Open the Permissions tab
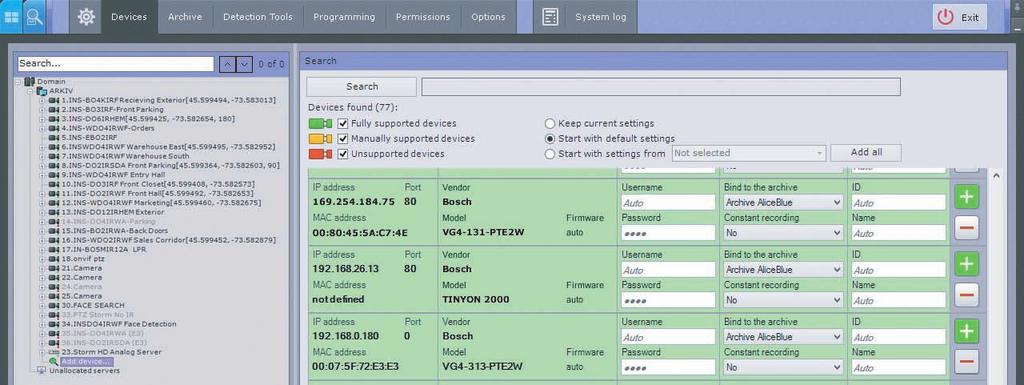 pyautogui.click(x=423, y=17)
